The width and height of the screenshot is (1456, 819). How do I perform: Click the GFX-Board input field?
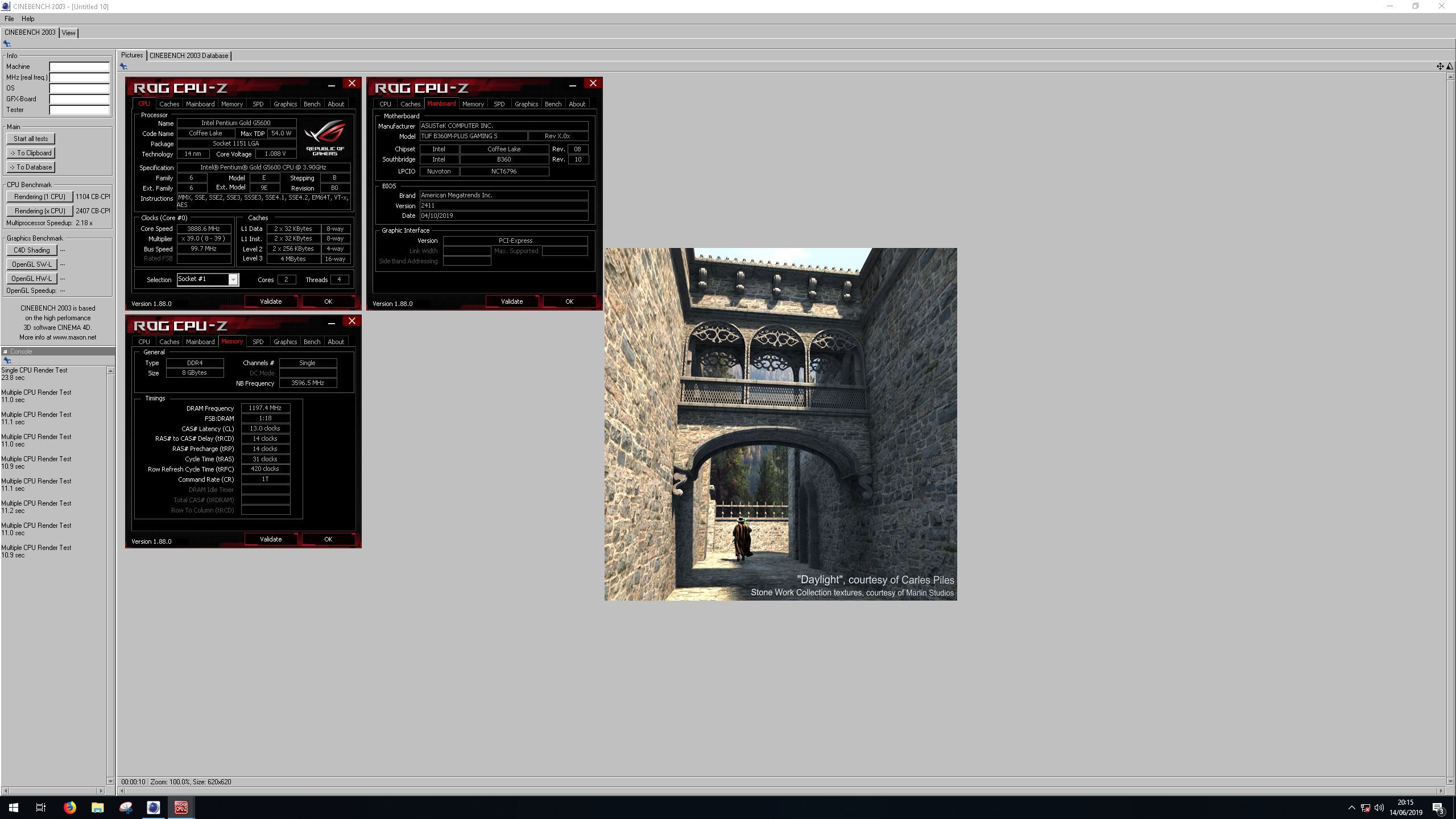coord(79,99)
